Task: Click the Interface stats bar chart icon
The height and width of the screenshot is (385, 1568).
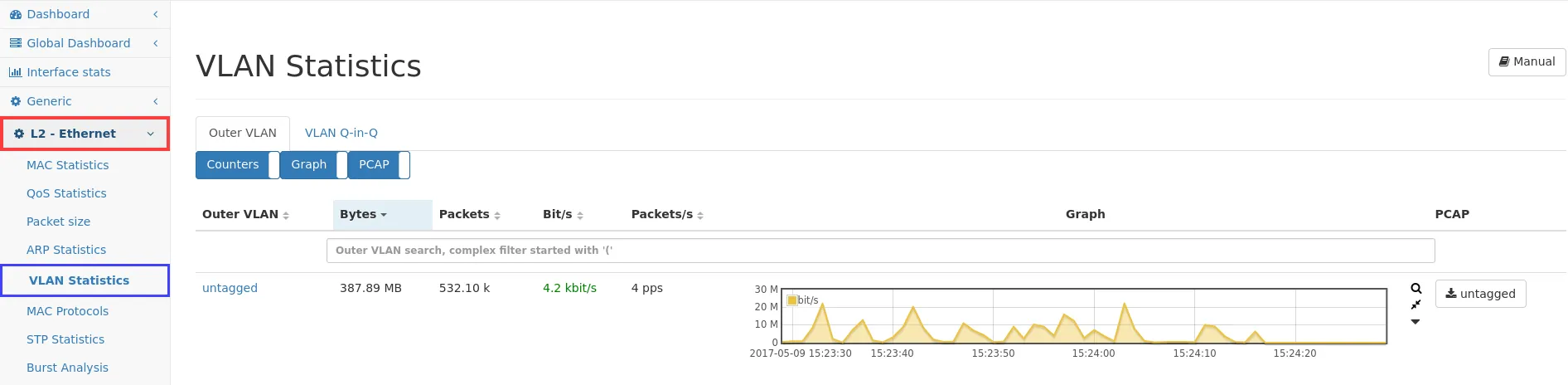Action: click(16, 72)
